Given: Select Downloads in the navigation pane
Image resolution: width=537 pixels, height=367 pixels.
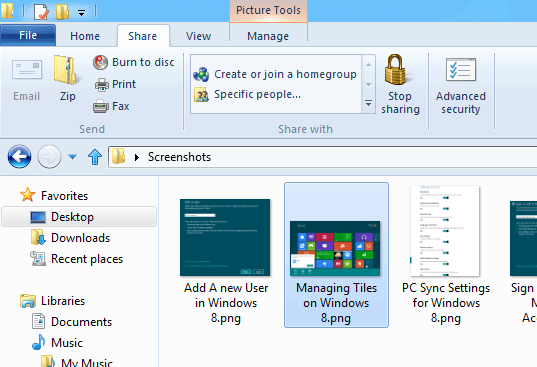Looking at the screenshot, I should click(x=80, y=238).
